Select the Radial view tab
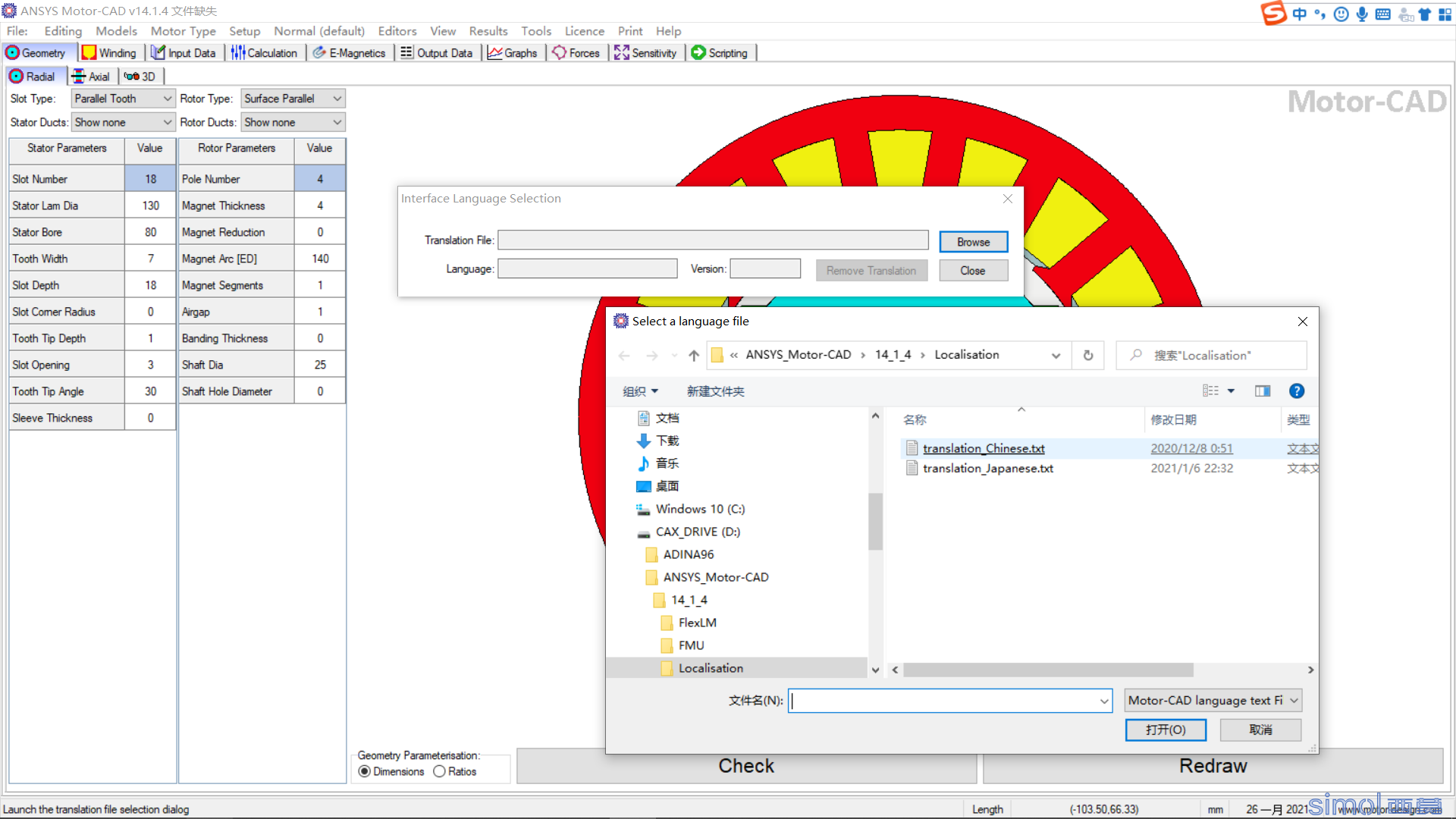The height and width of the screenshot is (819, 1456). (x=33, y=77)
